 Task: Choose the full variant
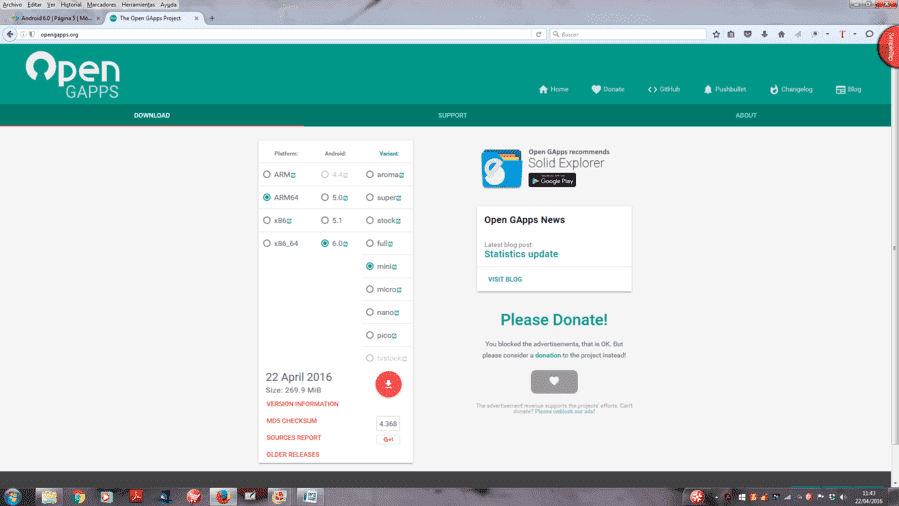tap(370, 243)
